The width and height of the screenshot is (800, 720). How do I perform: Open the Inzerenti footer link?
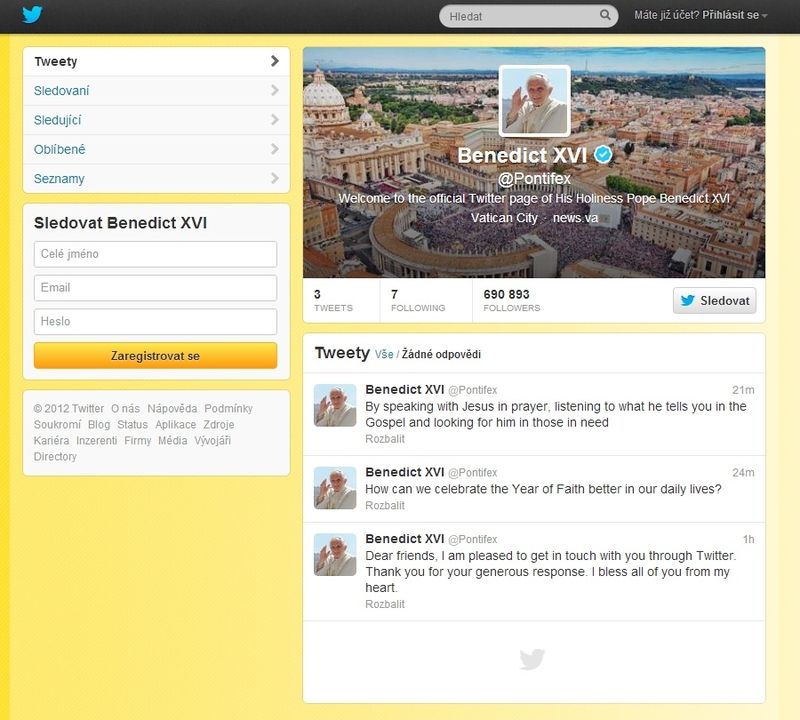point(96,440)
